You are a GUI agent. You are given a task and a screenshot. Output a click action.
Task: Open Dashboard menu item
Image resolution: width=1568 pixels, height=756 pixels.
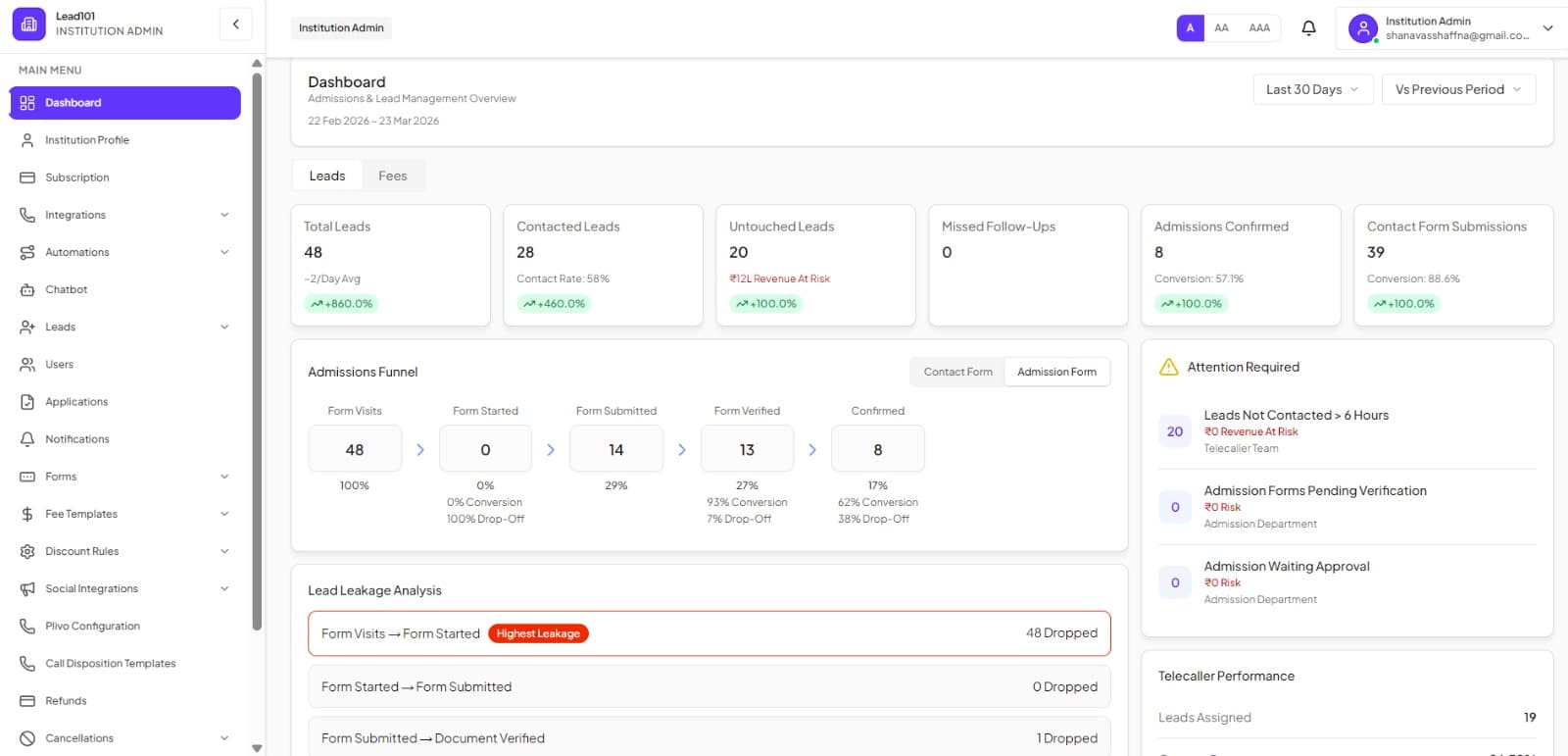[125, 103]
